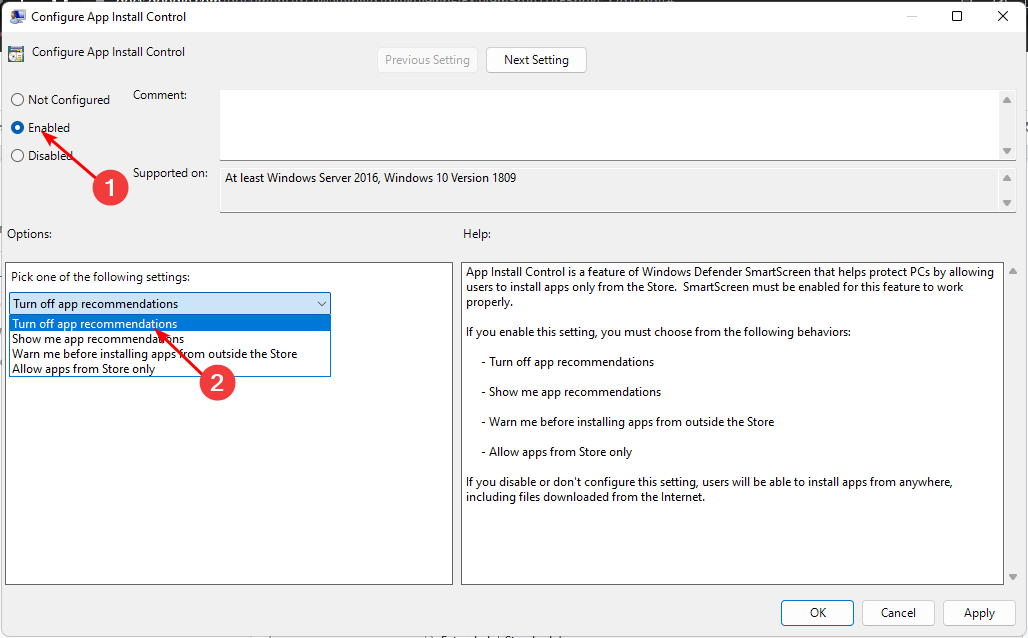Screen dimensions: 1028x638
Task: Choose 'Show me app recommendations' option
Action: coord(98,339)
